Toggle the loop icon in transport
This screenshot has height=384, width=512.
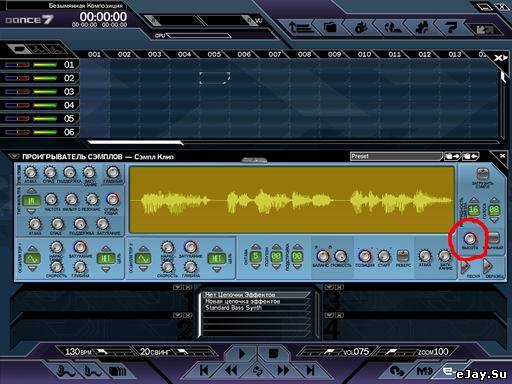pyautogui.click(x=257, y=370)
